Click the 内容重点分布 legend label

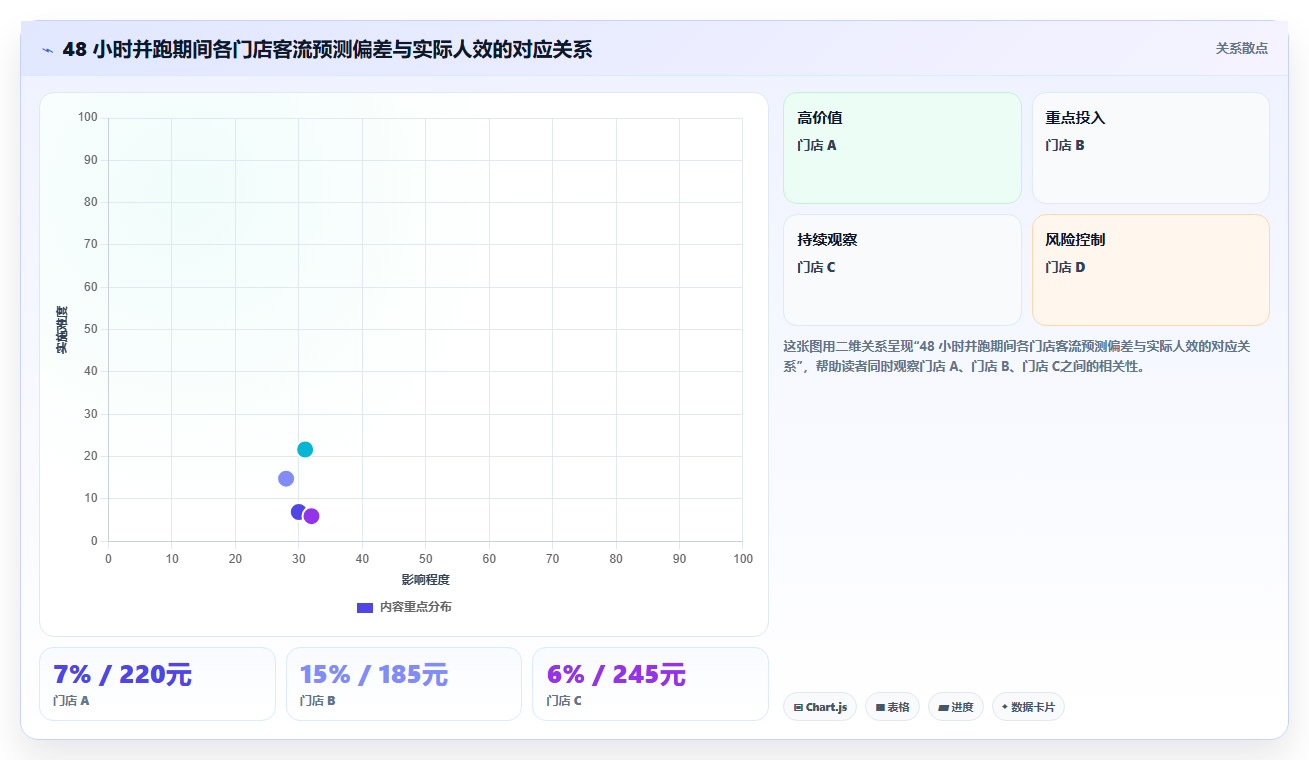(415, 608)
